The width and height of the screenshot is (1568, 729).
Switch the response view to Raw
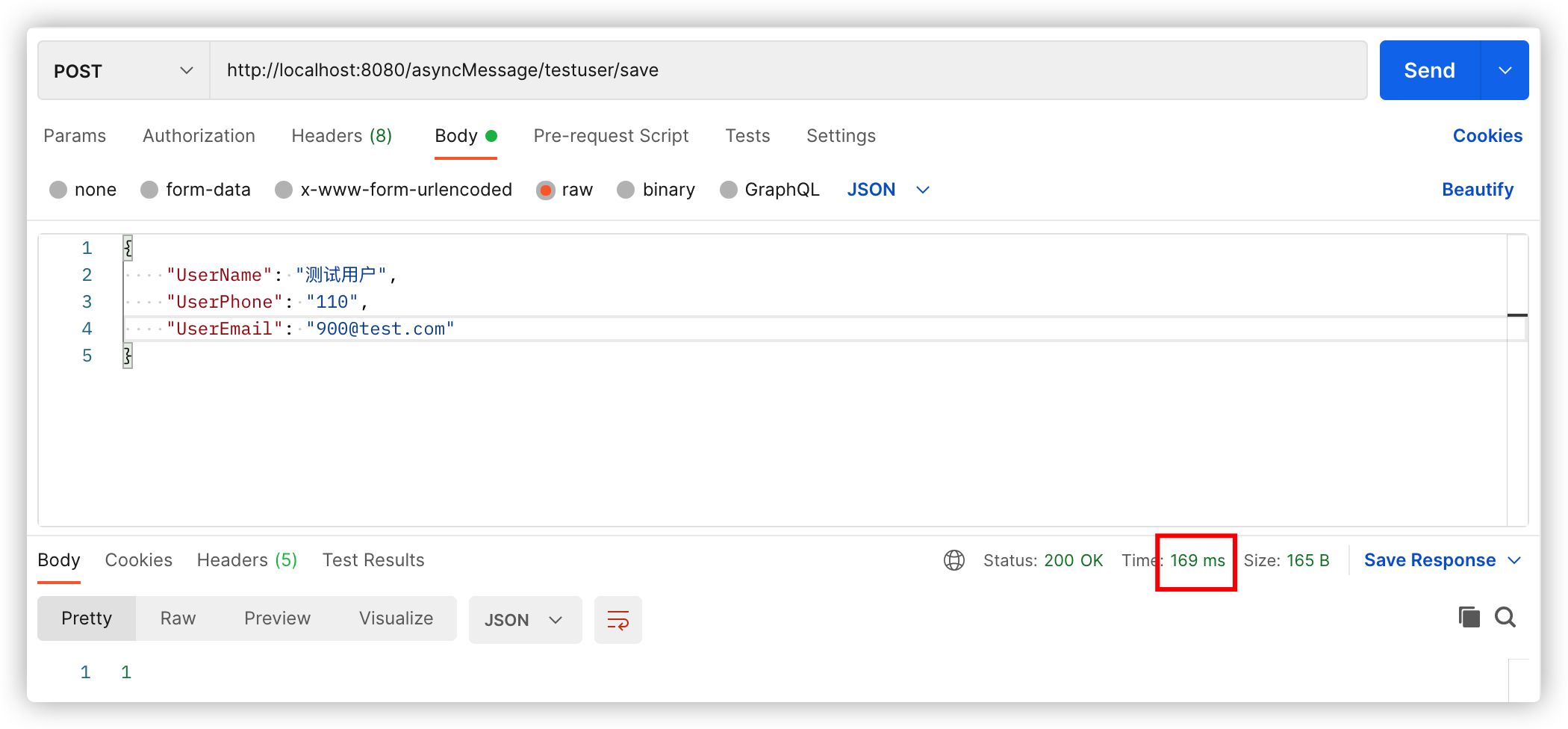point(178,618)
